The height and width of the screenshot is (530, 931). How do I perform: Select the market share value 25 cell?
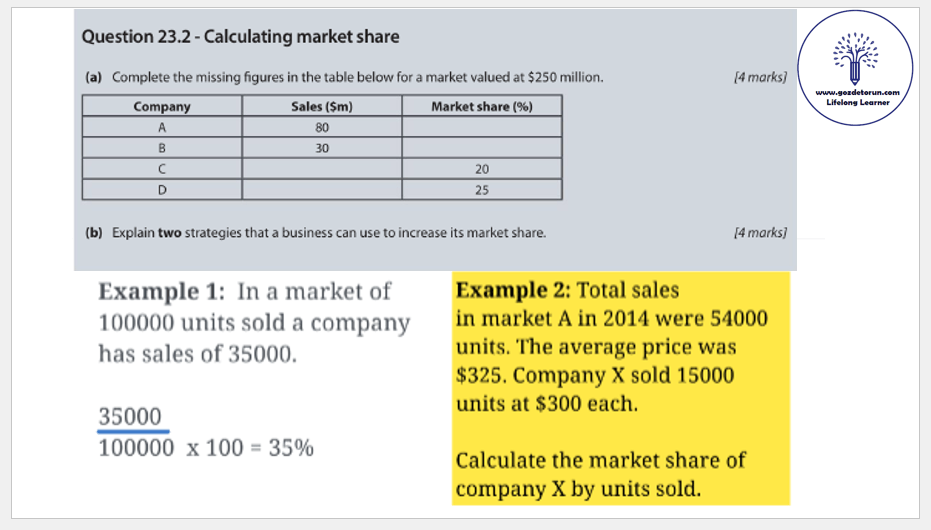481,189
